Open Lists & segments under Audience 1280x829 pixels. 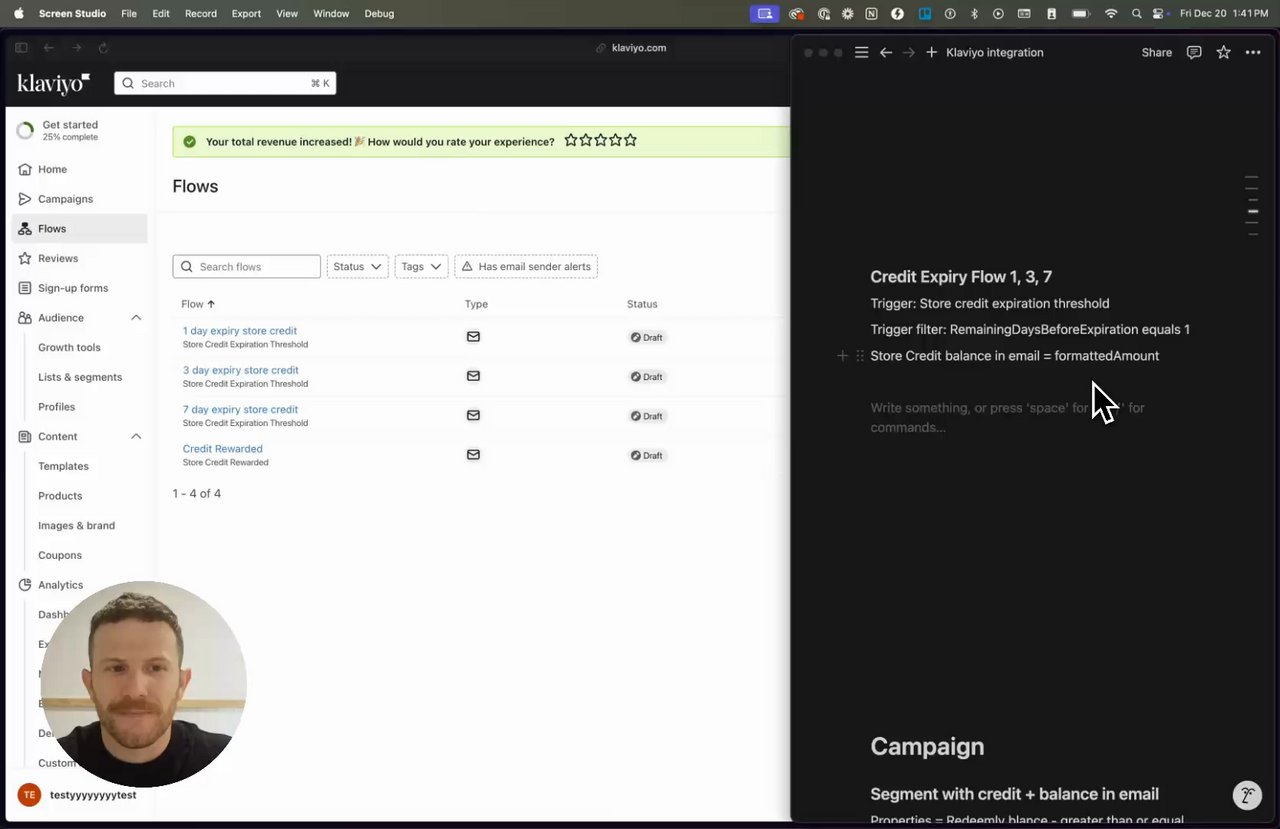80,377
